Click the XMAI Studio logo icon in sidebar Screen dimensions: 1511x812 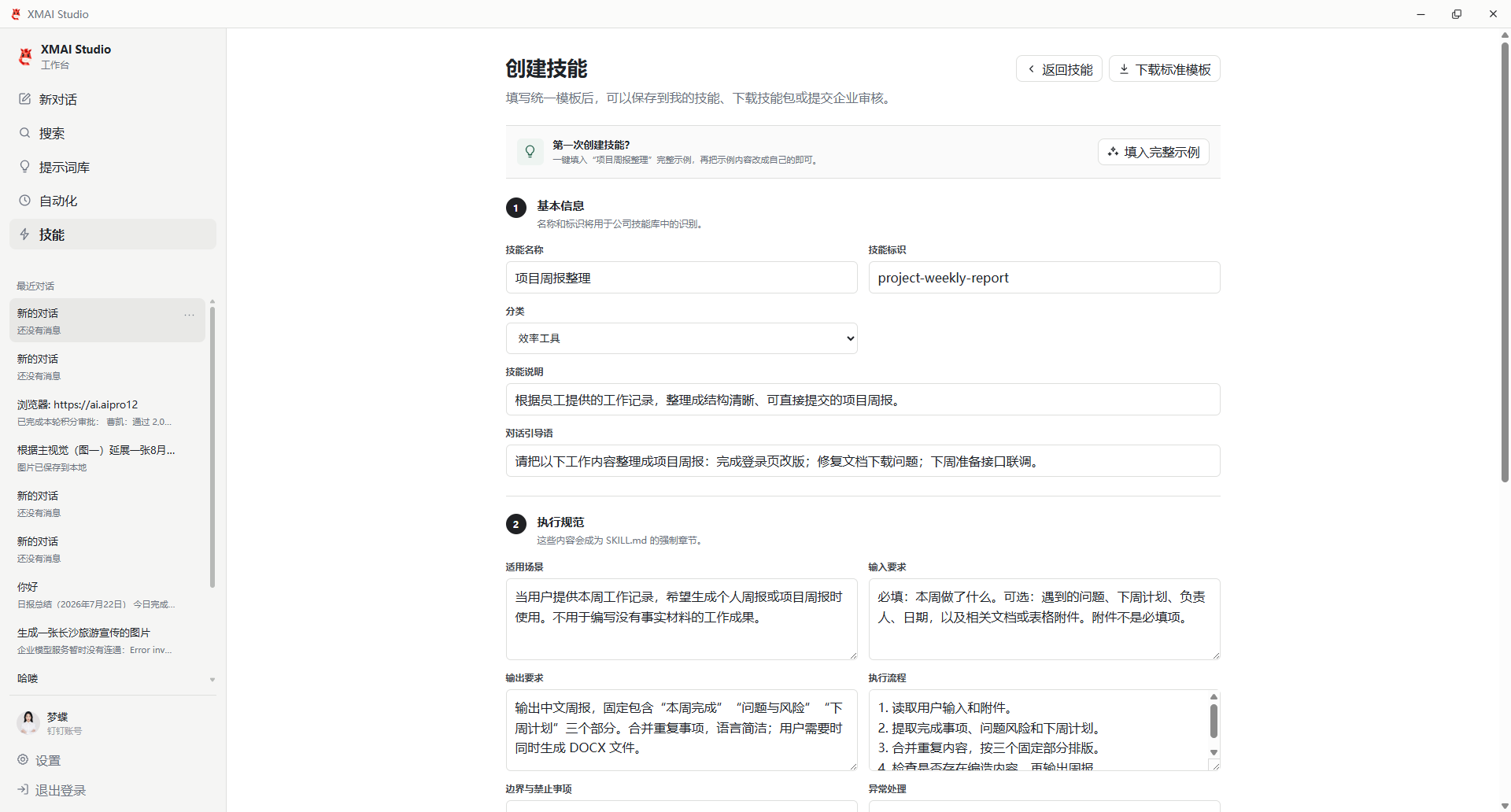[x=25, y=56]
